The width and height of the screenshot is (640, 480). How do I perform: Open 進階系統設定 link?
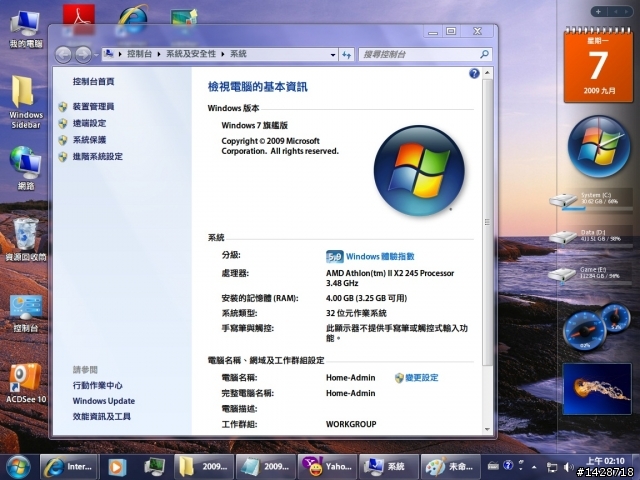pyautogui.click(x=98, y=156)
